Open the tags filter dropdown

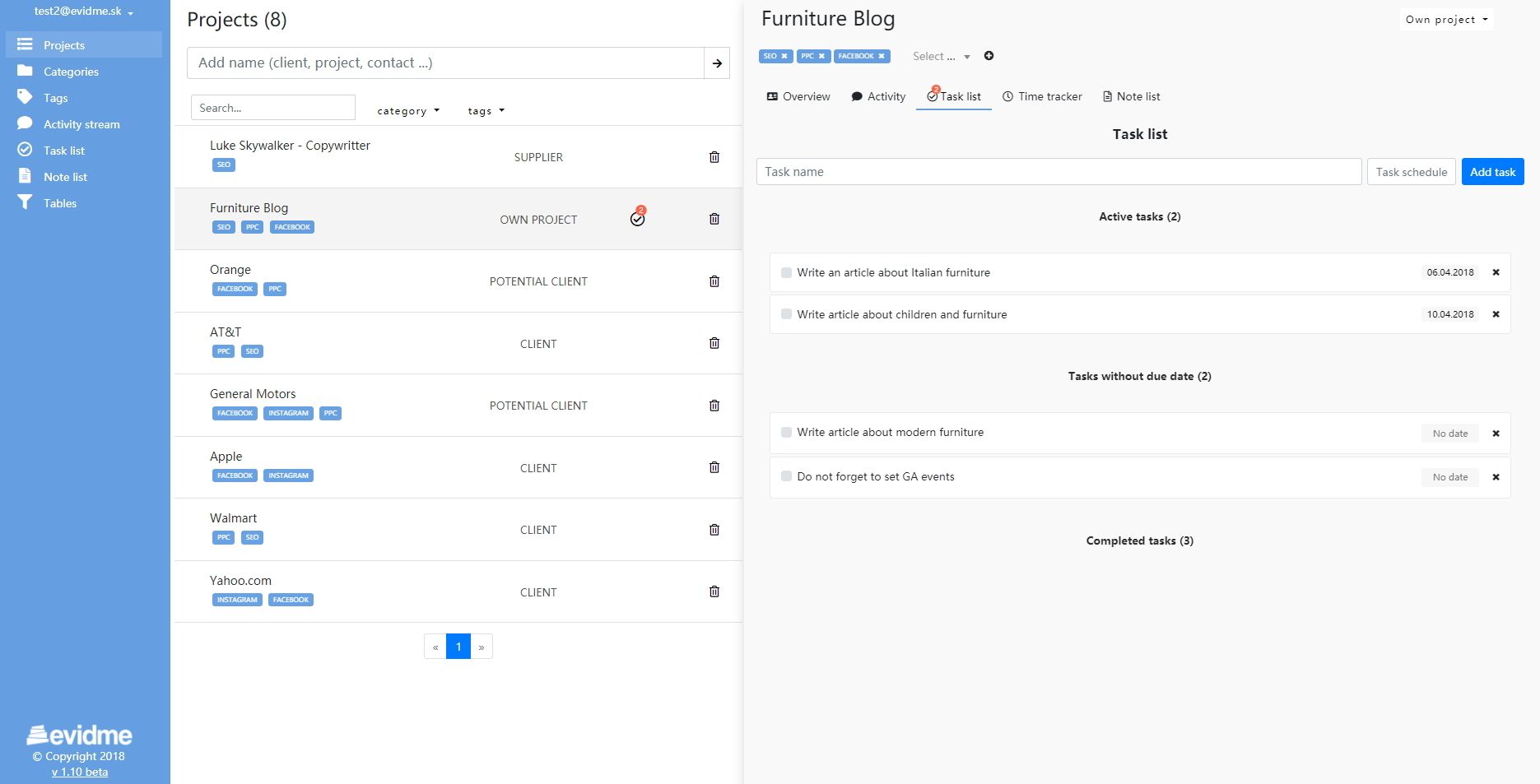click(485, 110)
